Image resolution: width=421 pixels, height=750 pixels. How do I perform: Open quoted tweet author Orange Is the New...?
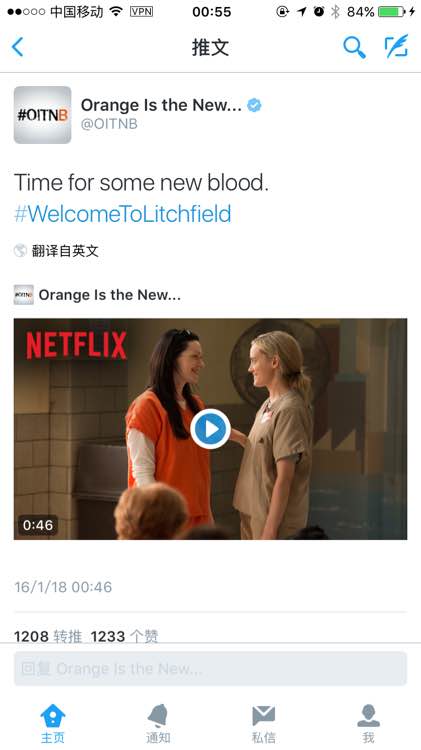[110, 295]
